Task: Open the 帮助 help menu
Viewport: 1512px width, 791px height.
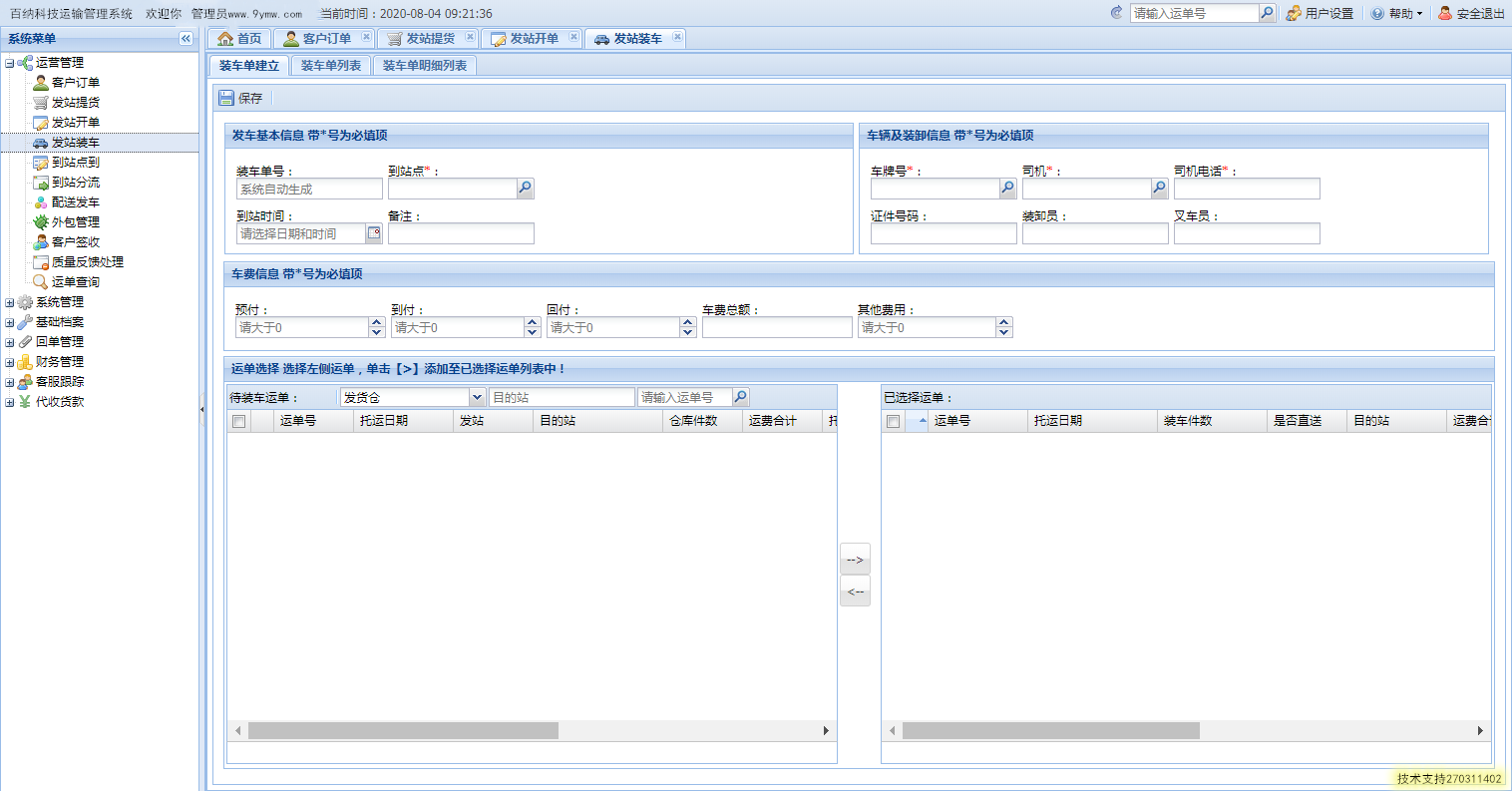Action: [x=1396, y=13]
